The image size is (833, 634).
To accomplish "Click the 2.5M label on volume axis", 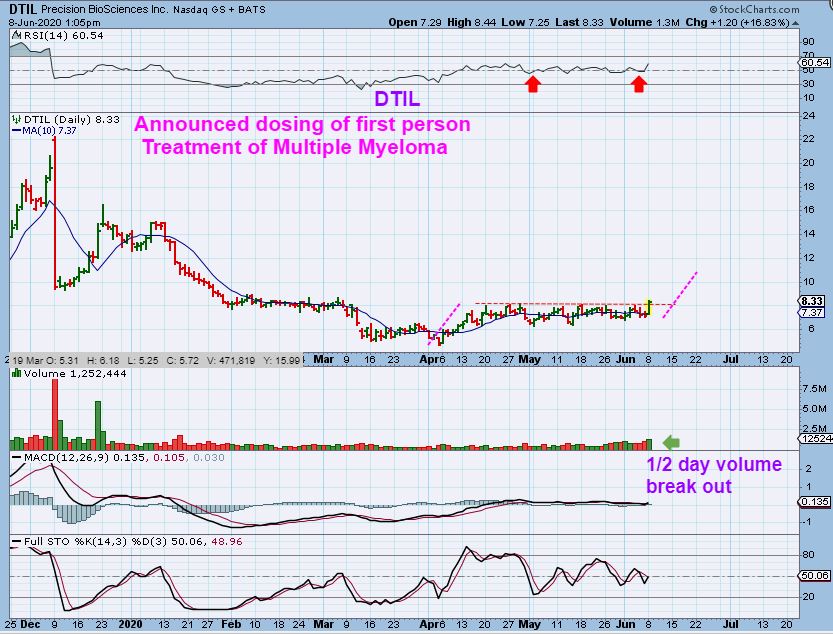I will coord(814,428).
